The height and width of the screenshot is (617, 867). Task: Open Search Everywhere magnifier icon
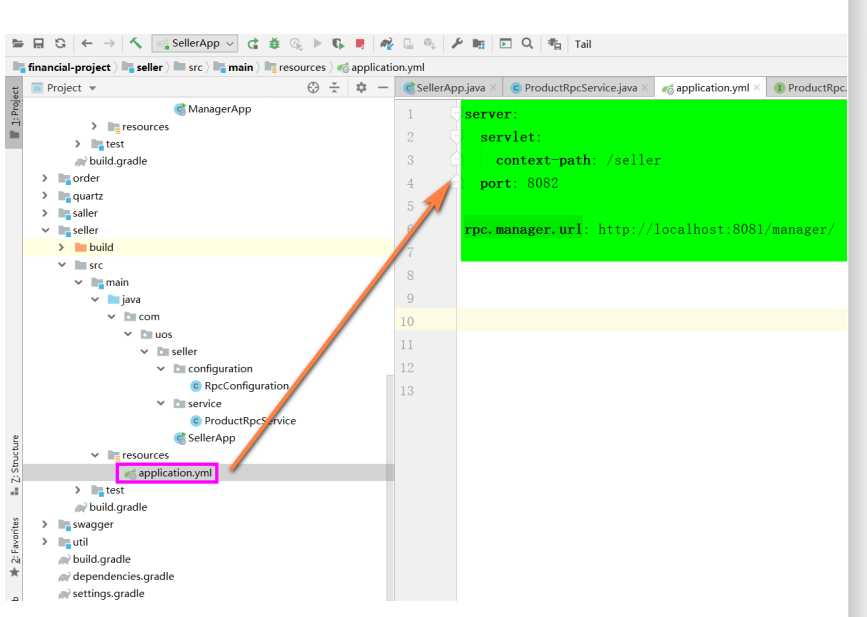pyautogui.click(x=526, y=44)
